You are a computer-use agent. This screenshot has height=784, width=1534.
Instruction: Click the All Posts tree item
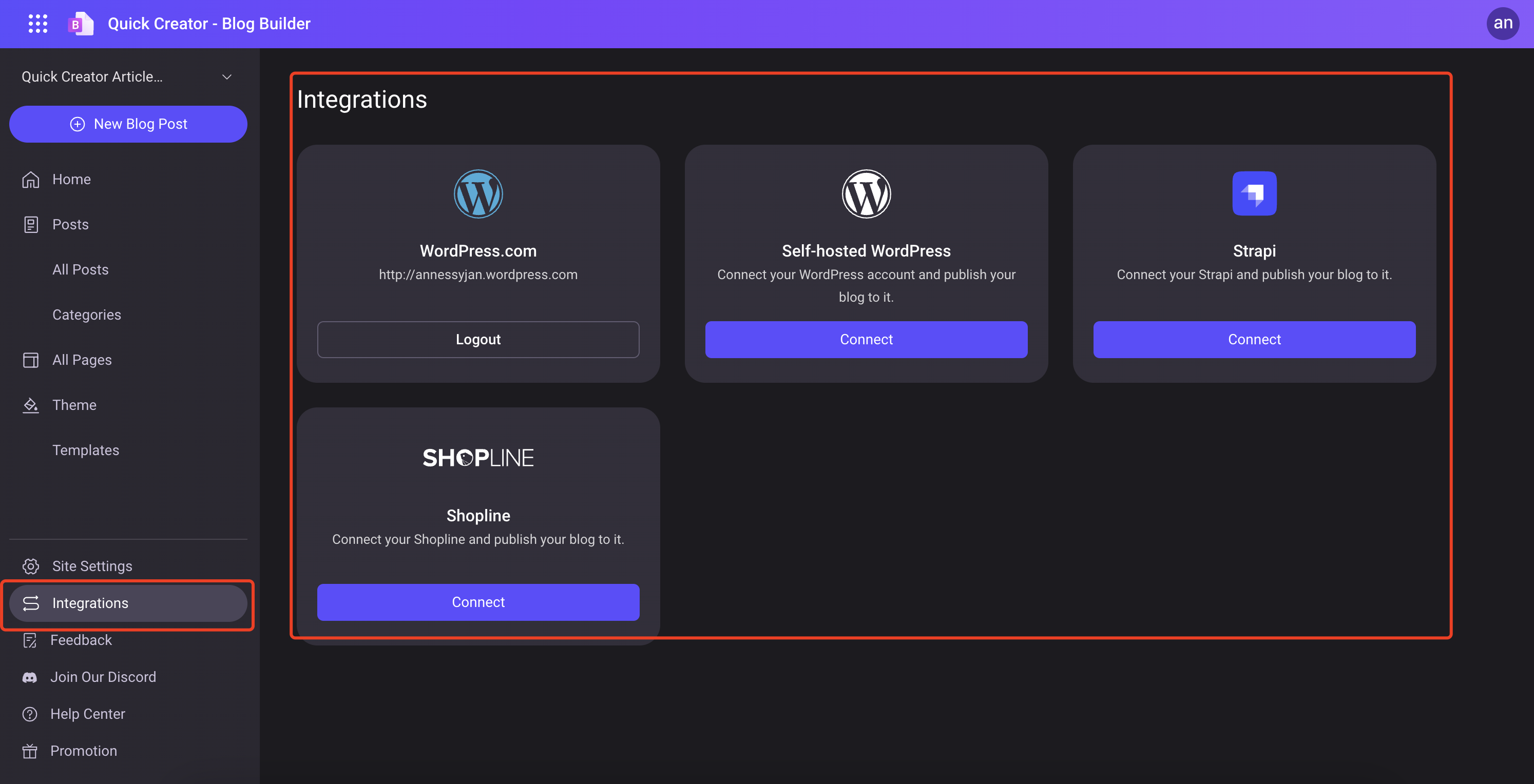[80, 269]
